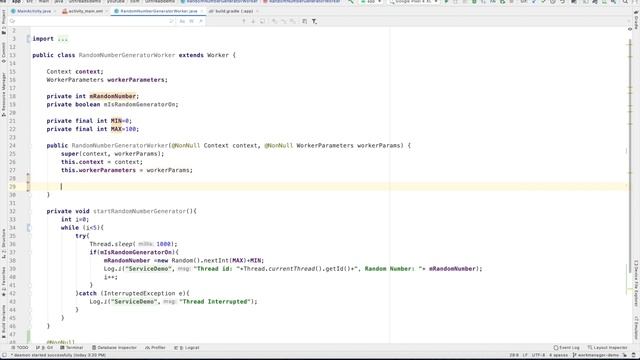Toggle Regex option in find bar
Viewport: 640px width, 360px height.
[x=200, y=21]
